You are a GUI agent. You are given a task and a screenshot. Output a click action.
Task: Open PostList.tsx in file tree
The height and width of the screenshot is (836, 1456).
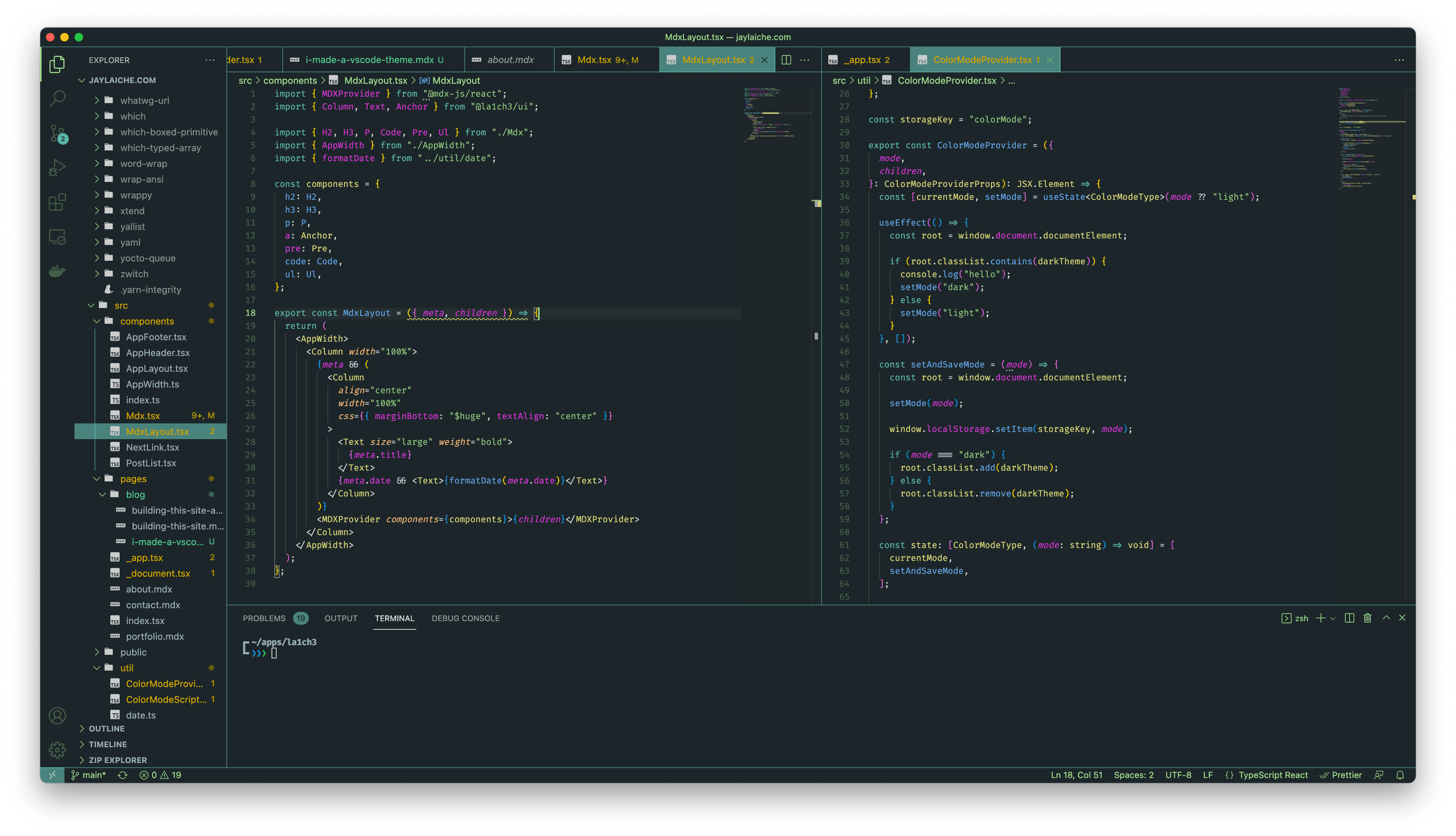click(151, 463)
